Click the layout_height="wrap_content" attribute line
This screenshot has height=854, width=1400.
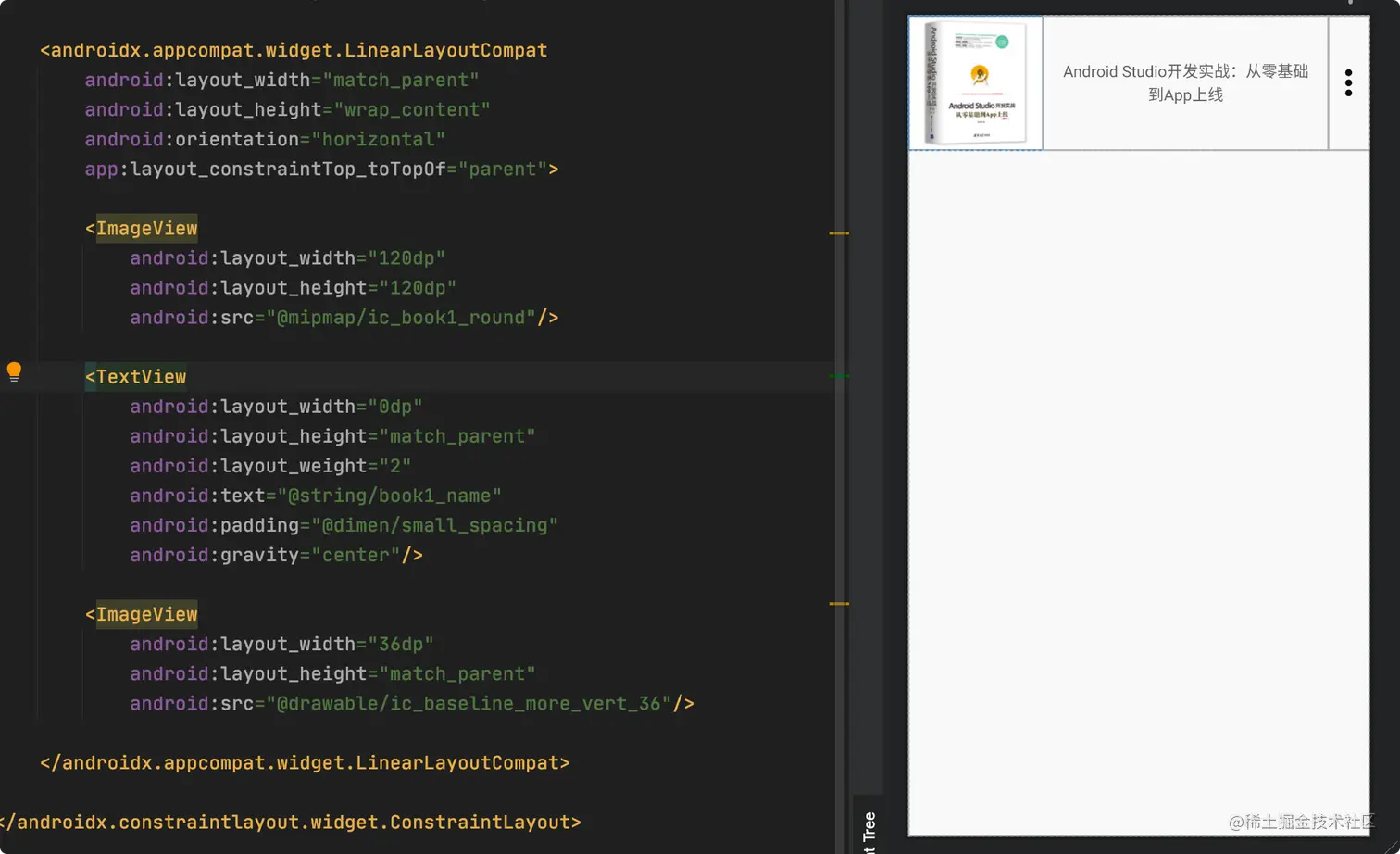[287, 109]
